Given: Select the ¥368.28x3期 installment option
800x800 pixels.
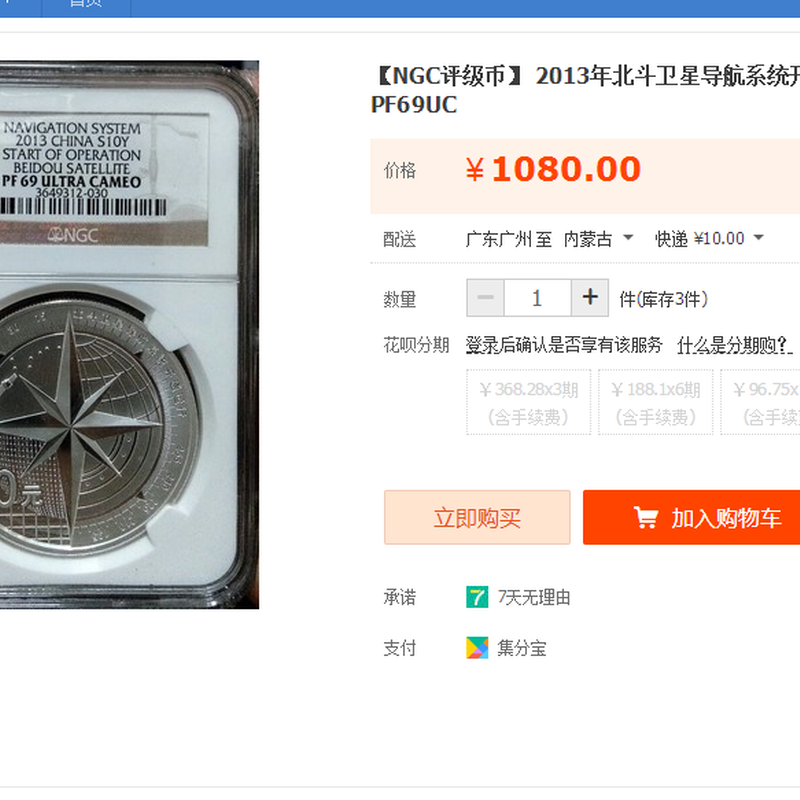Looking at the screenshot, I should [x=529, y=402].
